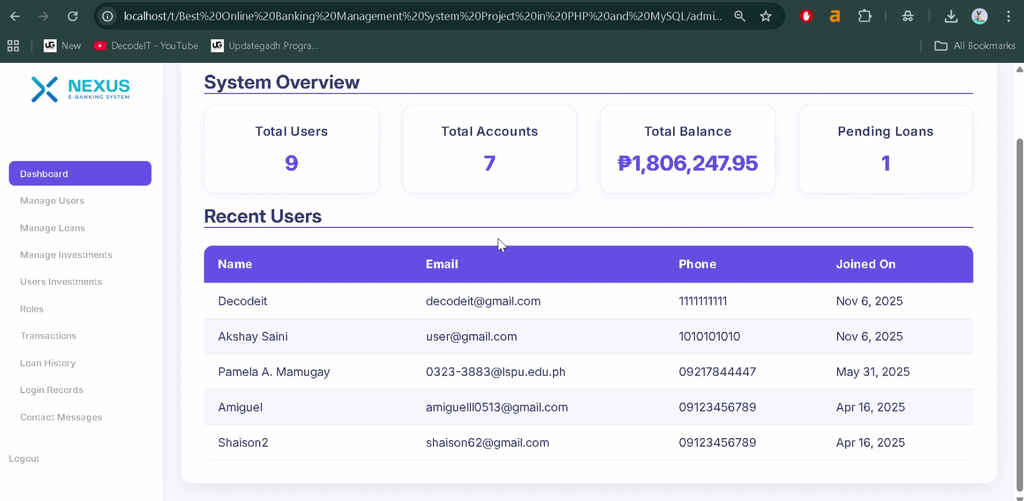Open Users Investments in the sidebar
The width and height of the screenshot is (1024, 501).
(x=61, y=282)
